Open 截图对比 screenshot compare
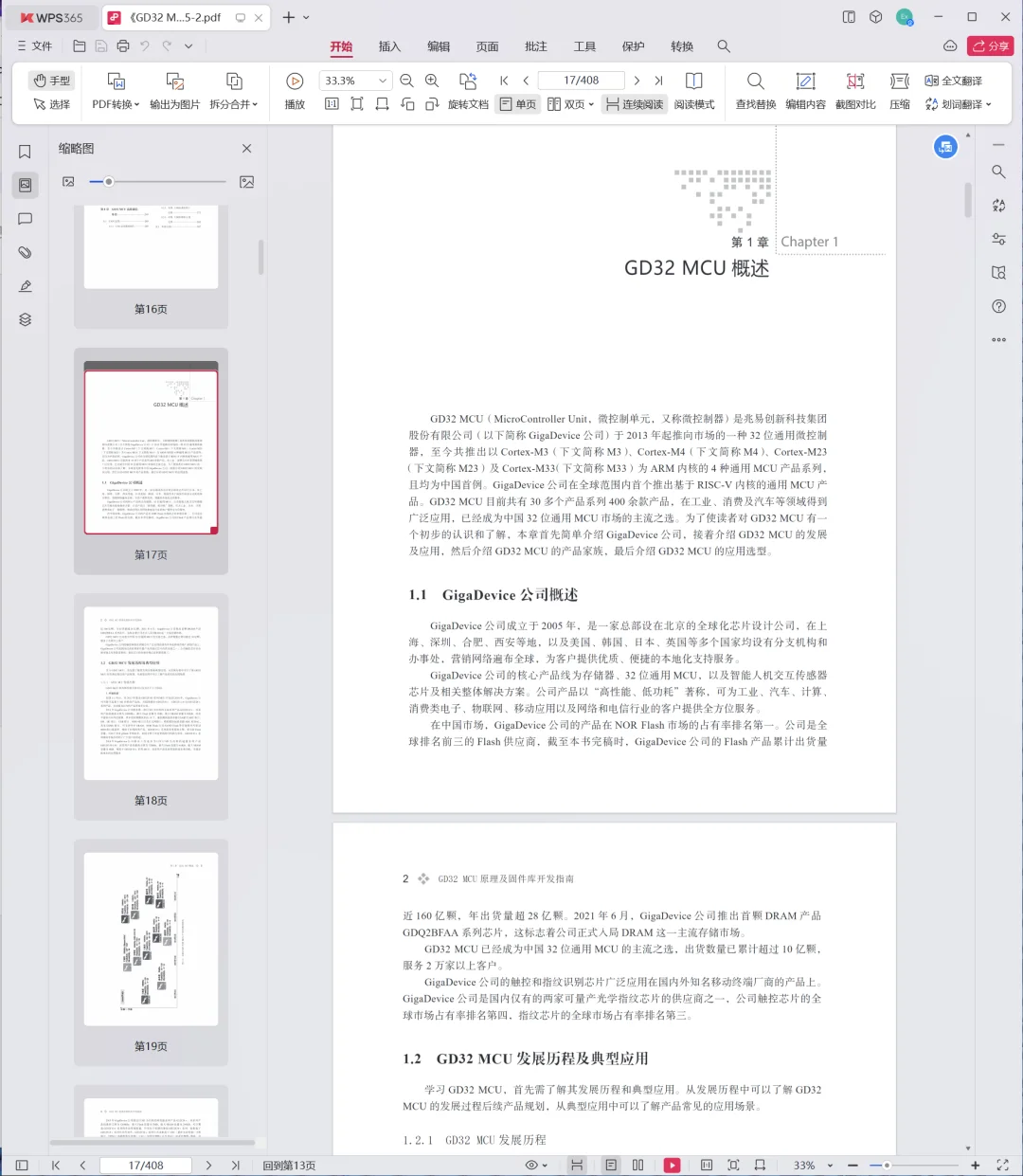Viewport: 1023px width, 1176px height. pyautogui.click(x=855, y=91)
